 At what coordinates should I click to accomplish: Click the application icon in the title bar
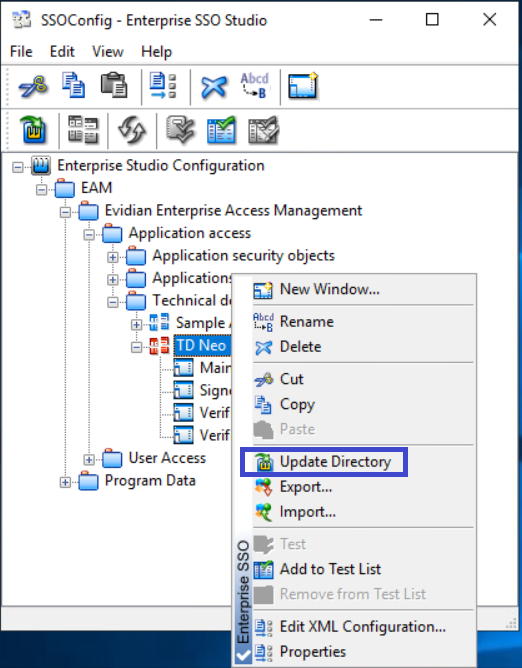pos(21,20)
